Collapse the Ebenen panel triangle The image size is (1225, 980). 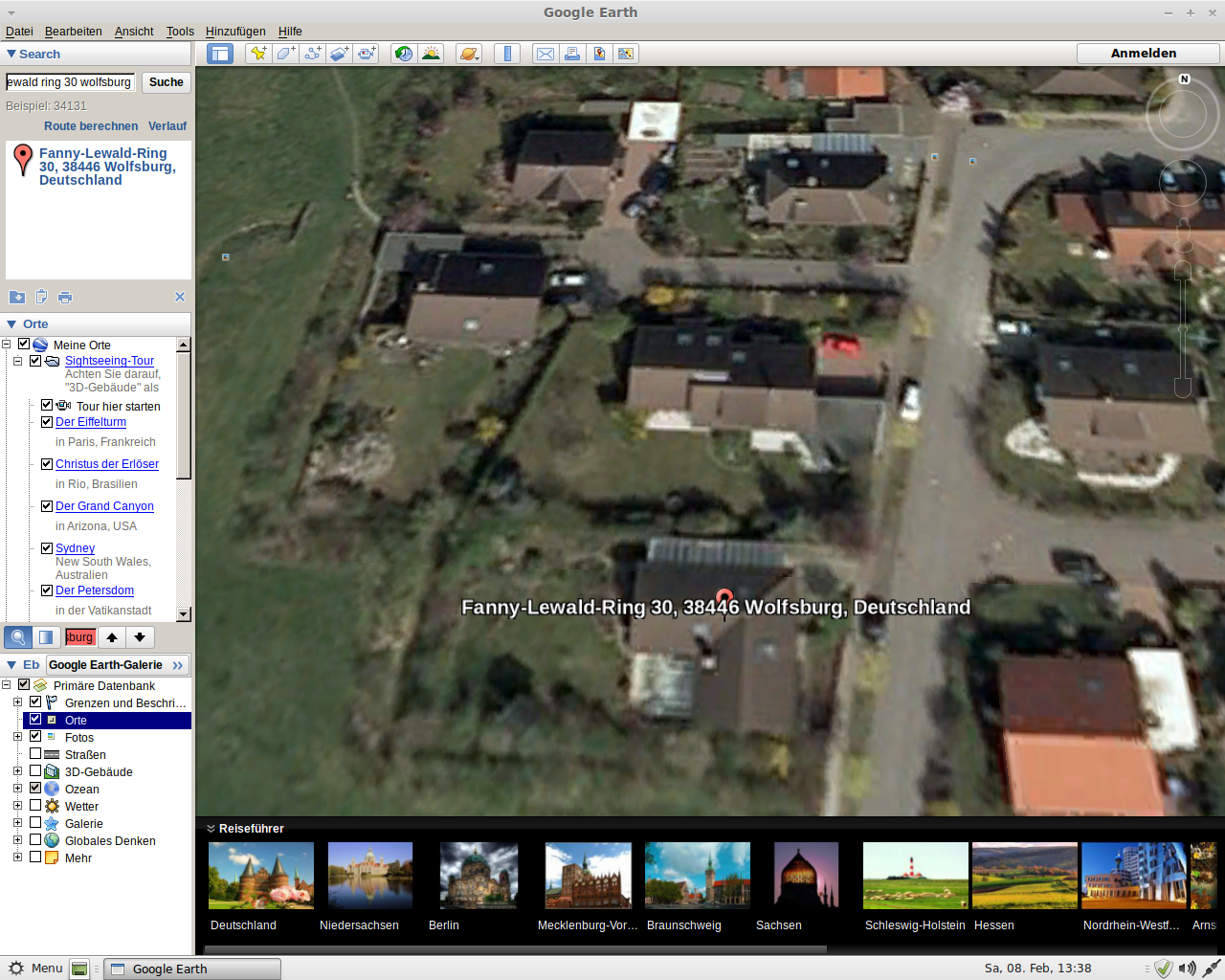(11, 664)
